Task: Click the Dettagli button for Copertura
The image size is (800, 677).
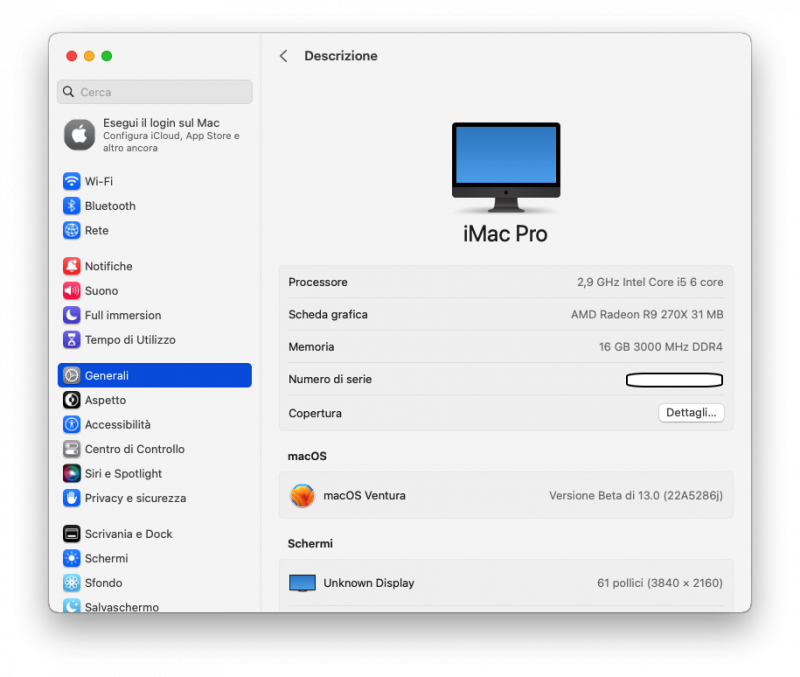Action: 691,412
